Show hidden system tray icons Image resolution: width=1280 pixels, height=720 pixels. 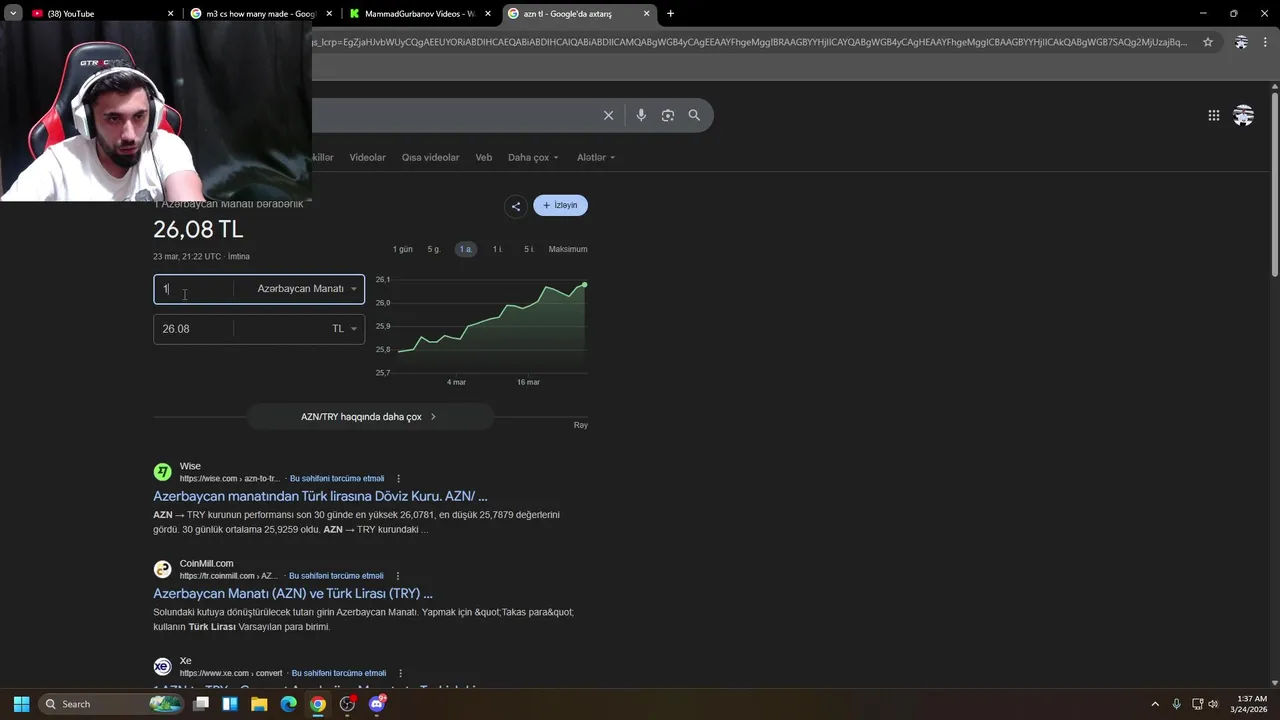pyautogui.click(x=1155, y=704)
